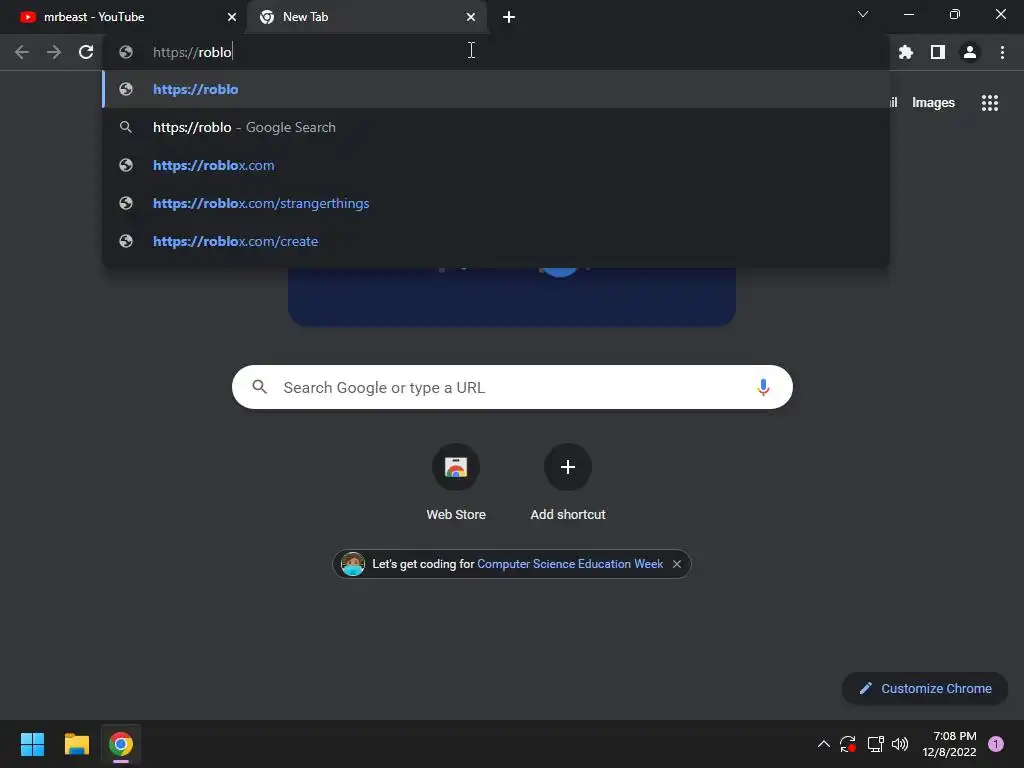Click the Add shortcut plus icon

pos(568,467)
